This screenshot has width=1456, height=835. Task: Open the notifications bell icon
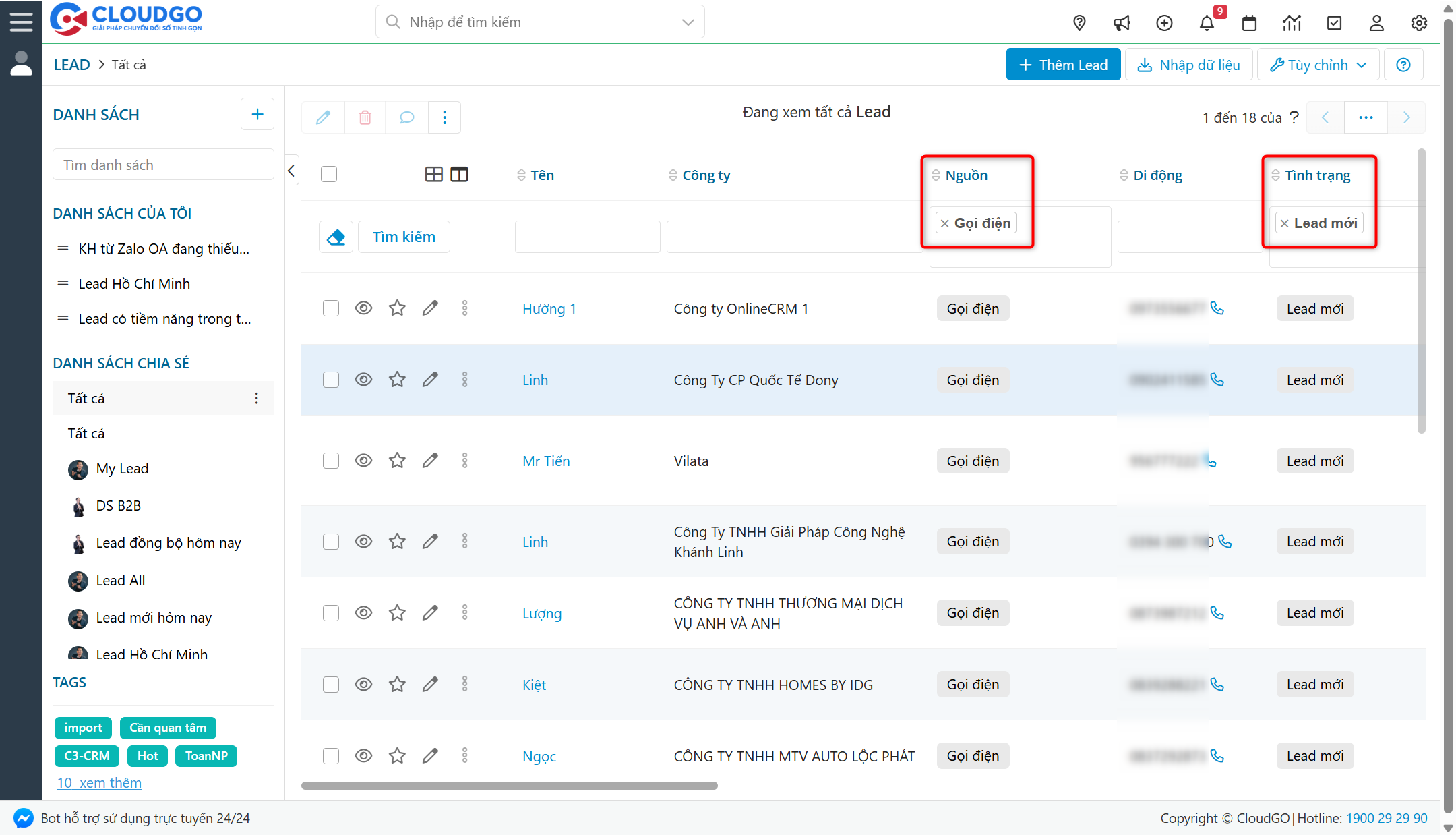click(1207, 23)
